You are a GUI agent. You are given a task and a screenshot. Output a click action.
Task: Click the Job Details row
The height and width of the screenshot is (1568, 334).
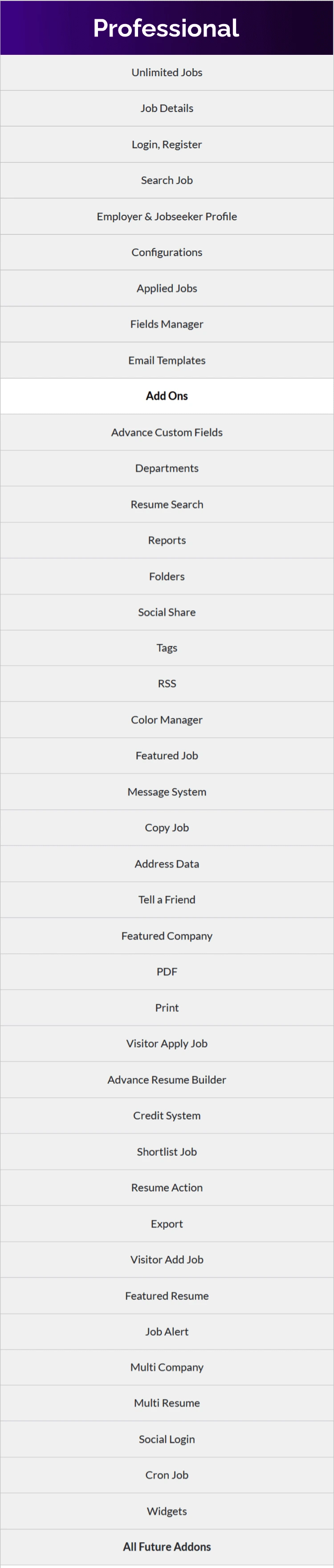point(167,108)
